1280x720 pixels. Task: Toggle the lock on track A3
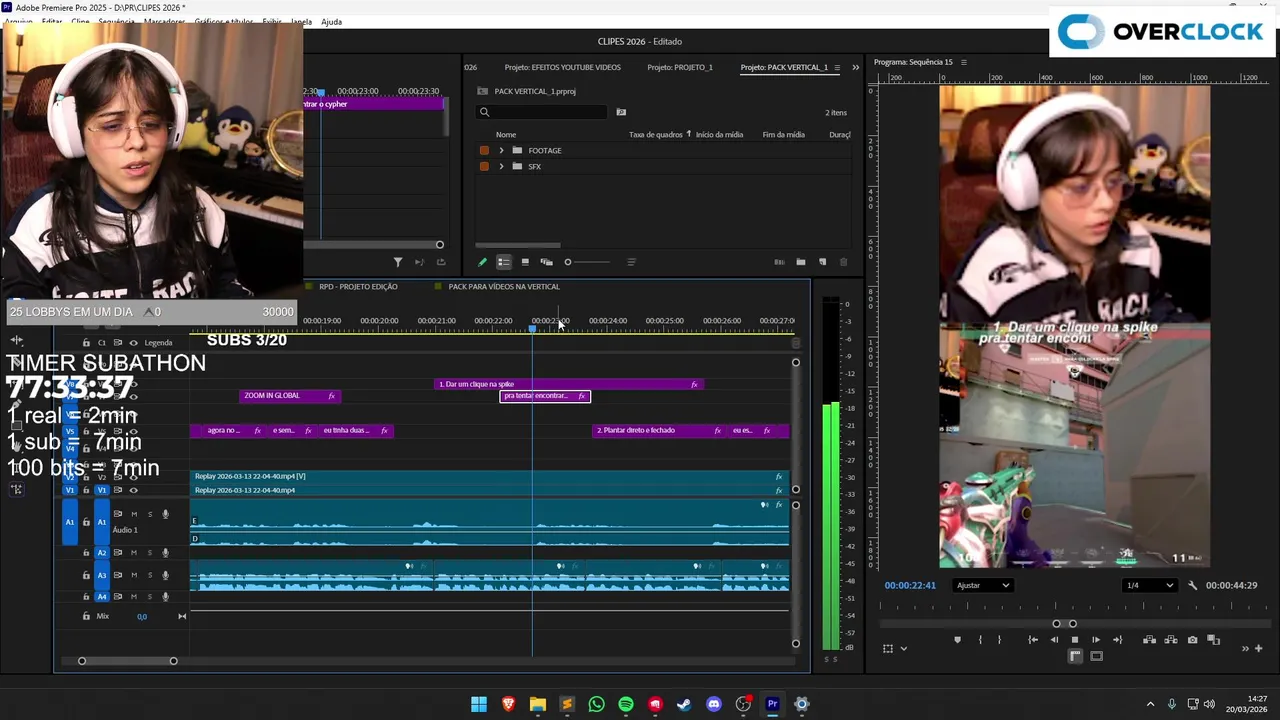tap(86, 575)
